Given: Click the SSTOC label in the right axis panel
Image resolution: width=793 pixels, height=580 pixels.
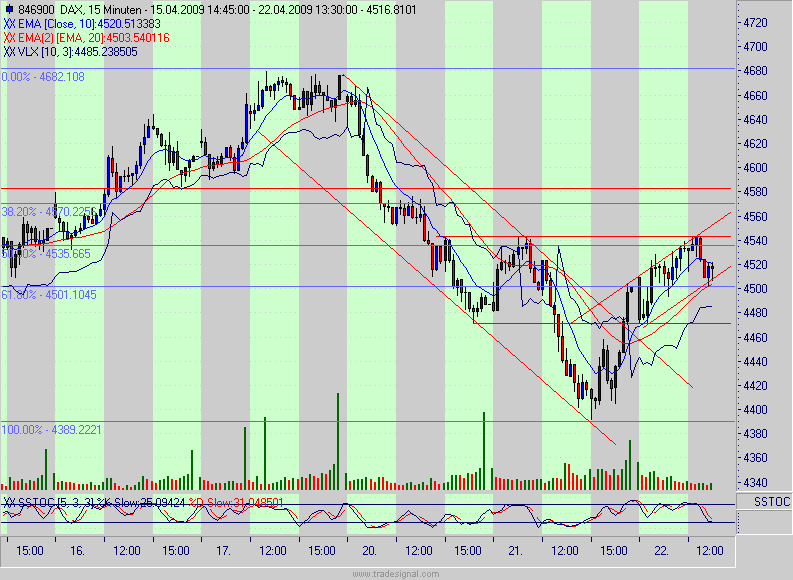Looking at the screenshot, I should [772, 502].
